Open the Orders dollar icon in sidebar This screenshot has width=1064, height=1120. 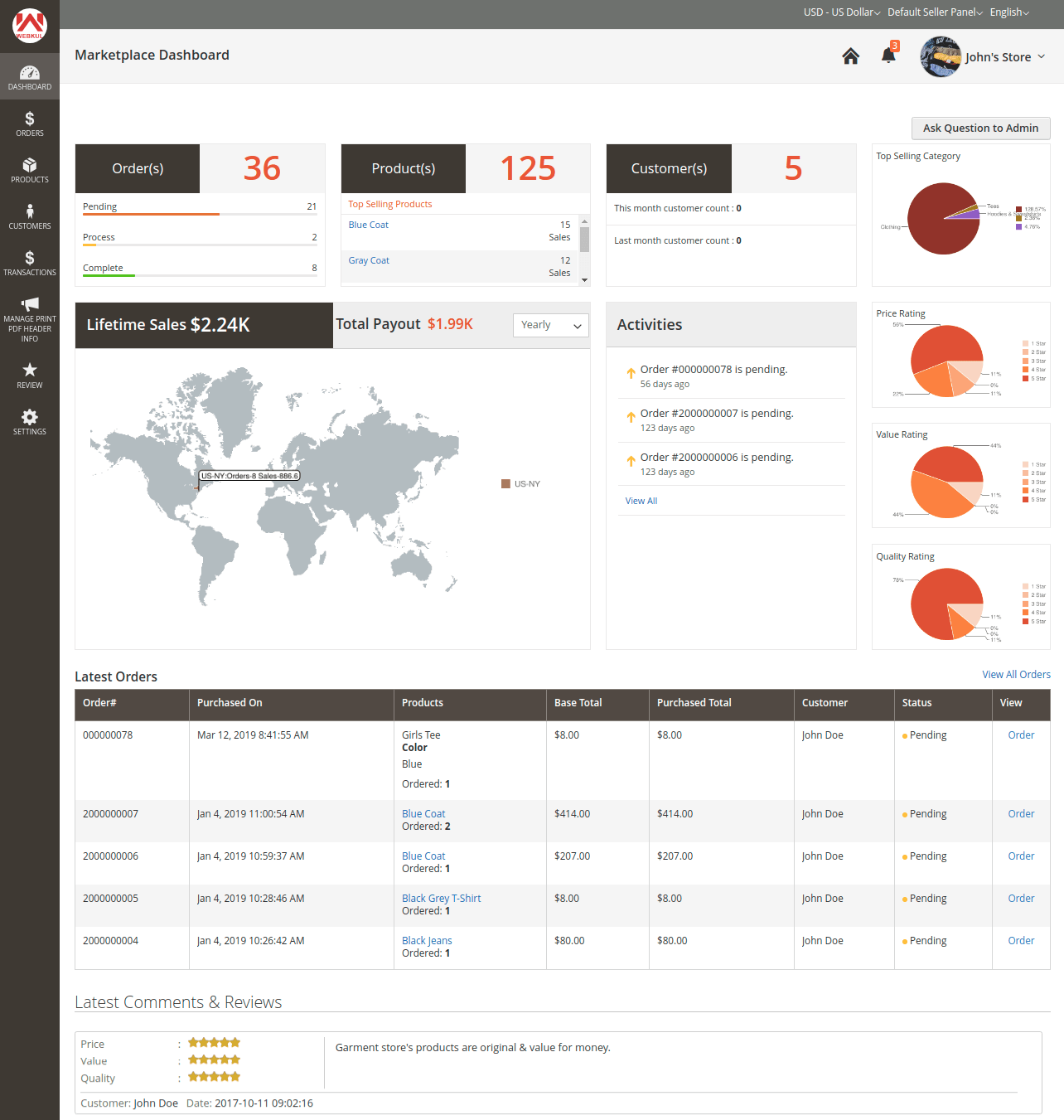[30, 119]
